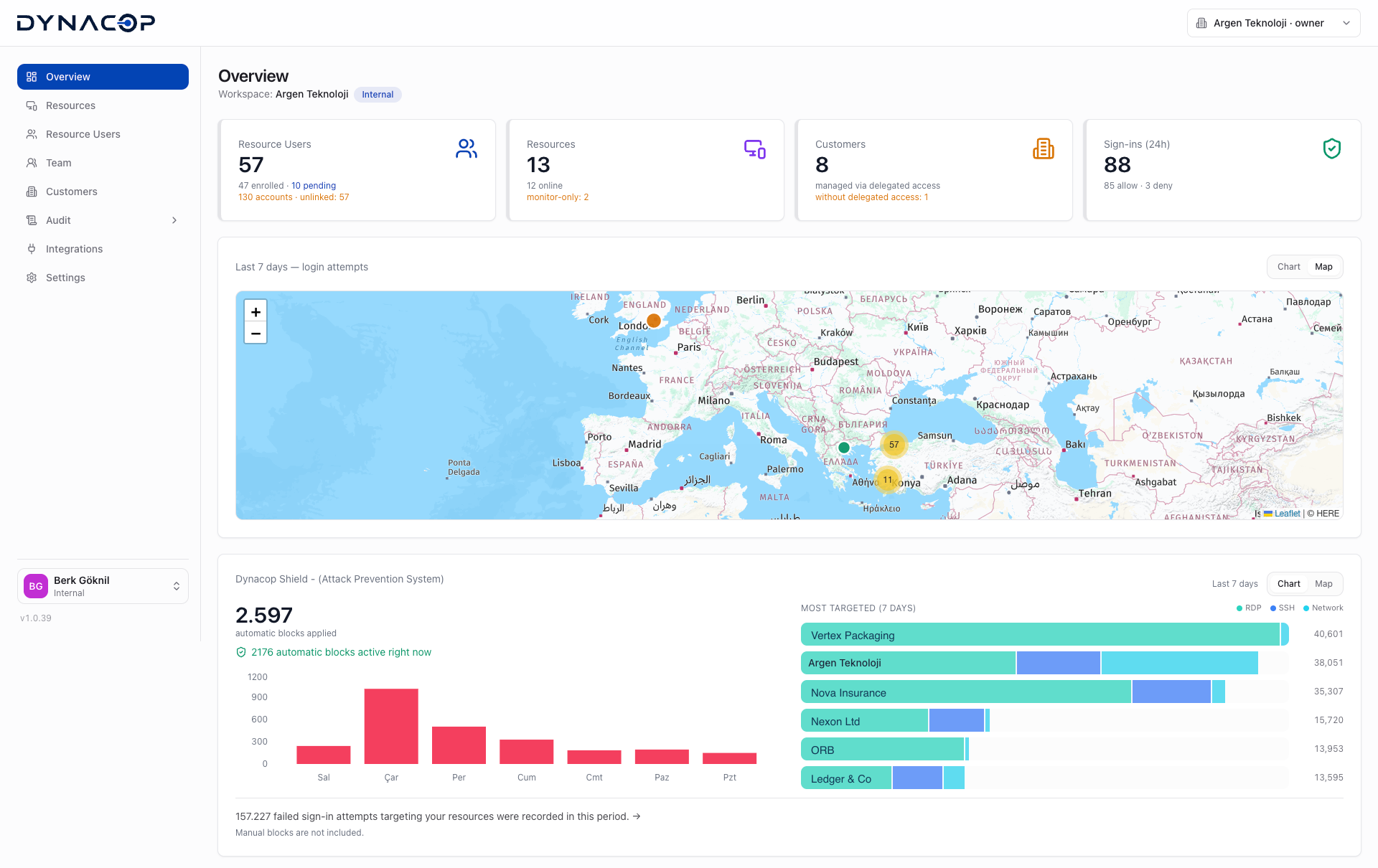Click the green shield icon on Sign-ins card

coord(1332,148)
